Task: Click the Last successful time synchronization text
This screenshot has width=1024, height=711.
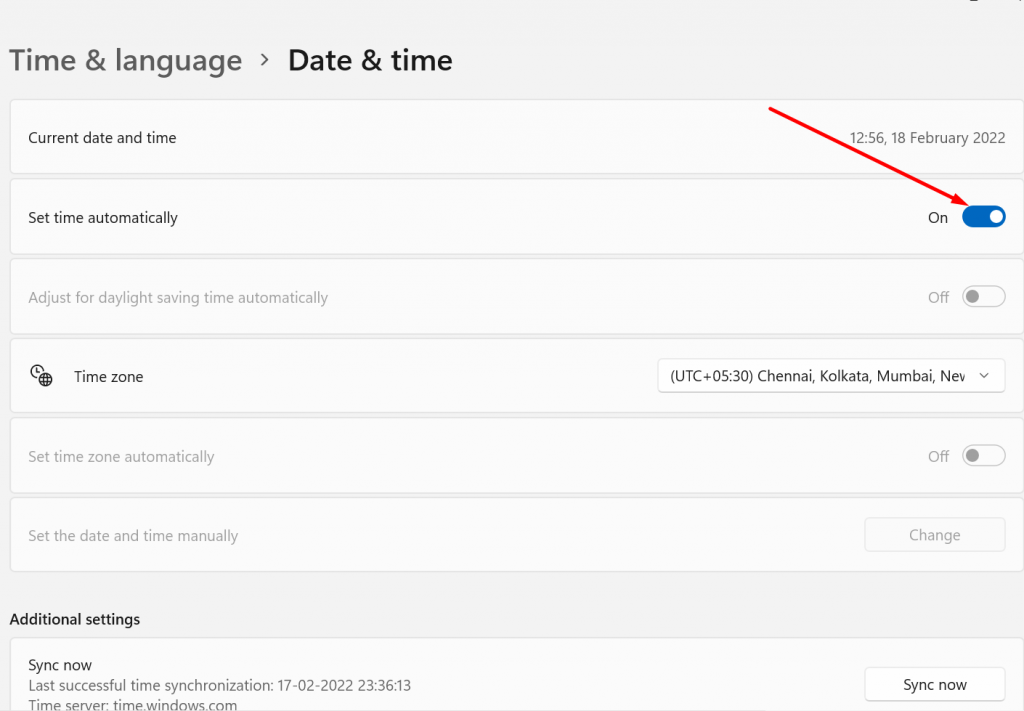Action: coord(220,686)
